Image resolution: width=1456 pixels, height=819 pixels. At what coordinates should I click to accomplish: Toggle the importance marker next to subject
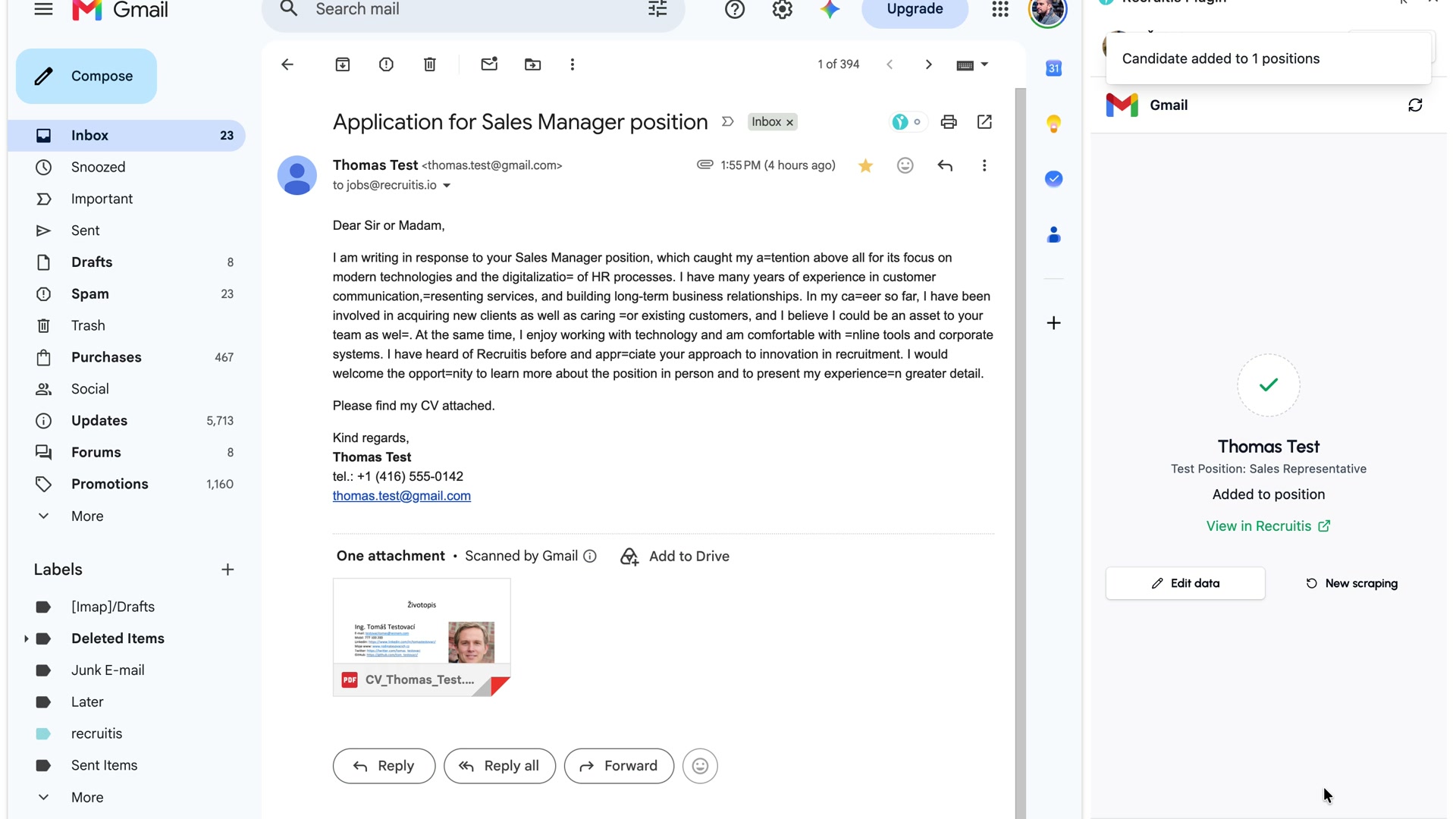(x=728, y=122)
